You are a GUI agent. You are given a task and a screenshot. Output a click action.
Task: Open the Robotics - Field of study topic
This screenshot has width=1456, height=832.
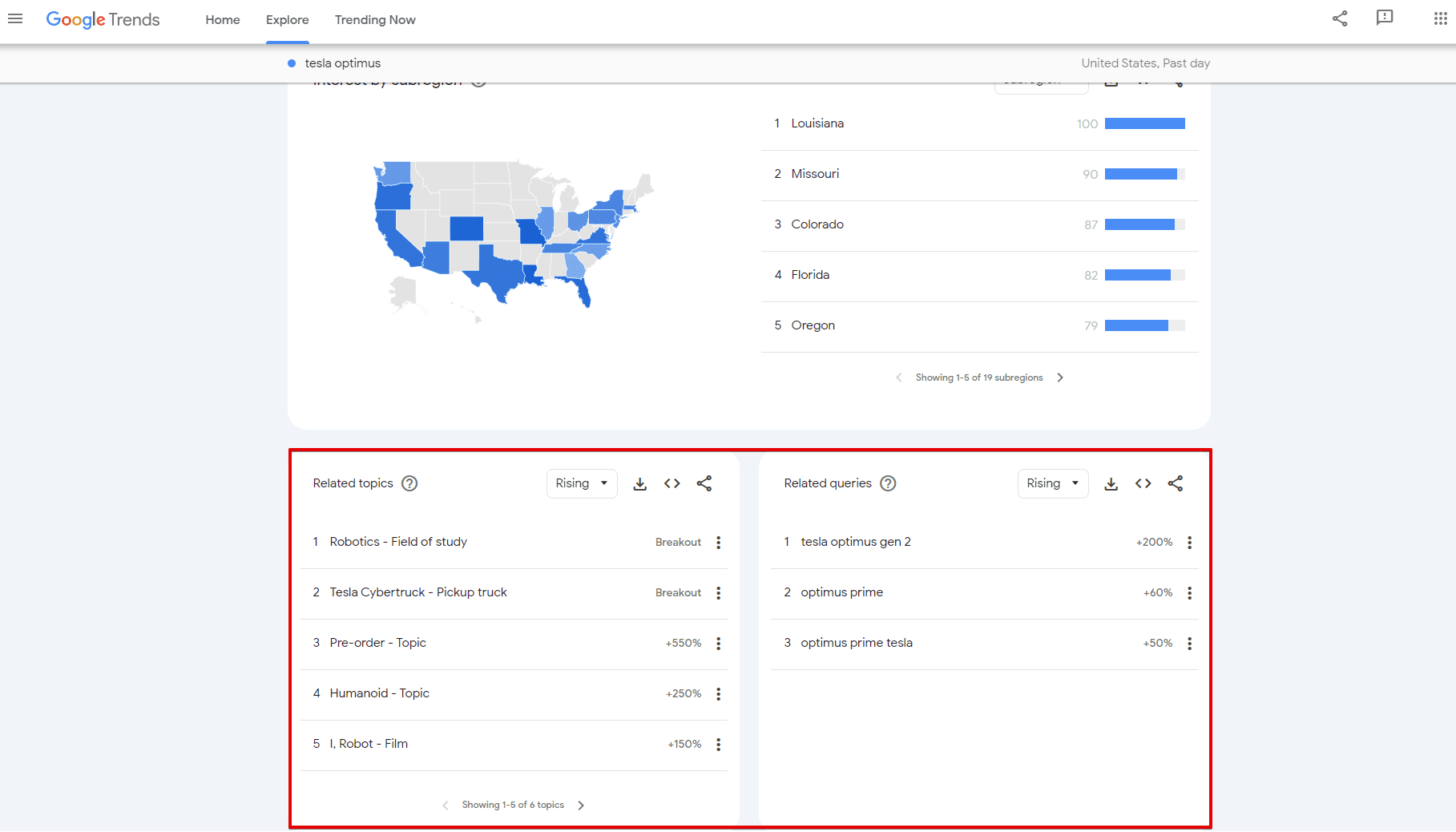398,542
